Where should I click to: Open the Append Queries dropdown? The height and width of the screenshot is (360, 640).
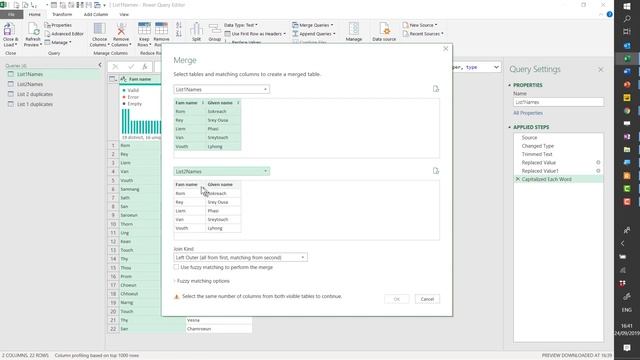tap(313, 34)
